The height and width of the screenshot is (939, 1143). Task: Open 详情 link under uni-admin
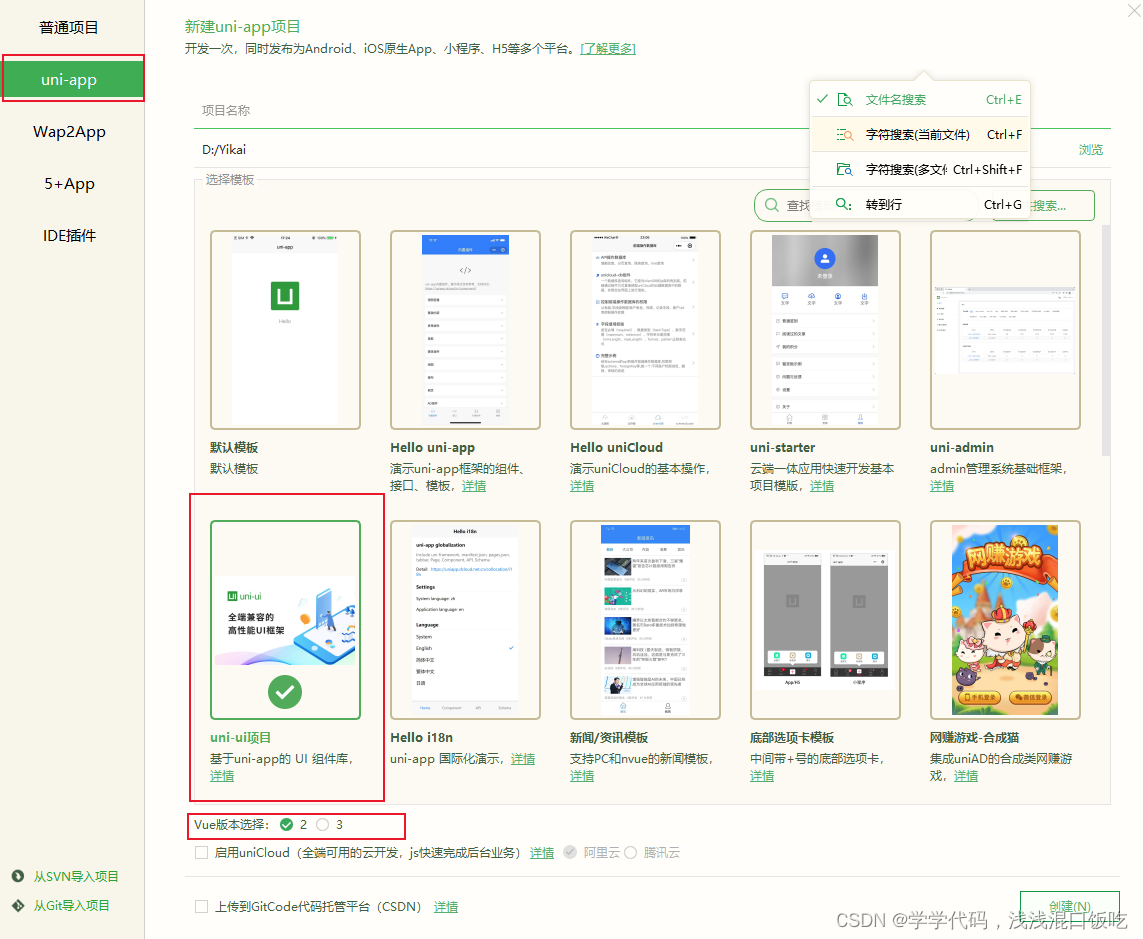coord(942,486)
